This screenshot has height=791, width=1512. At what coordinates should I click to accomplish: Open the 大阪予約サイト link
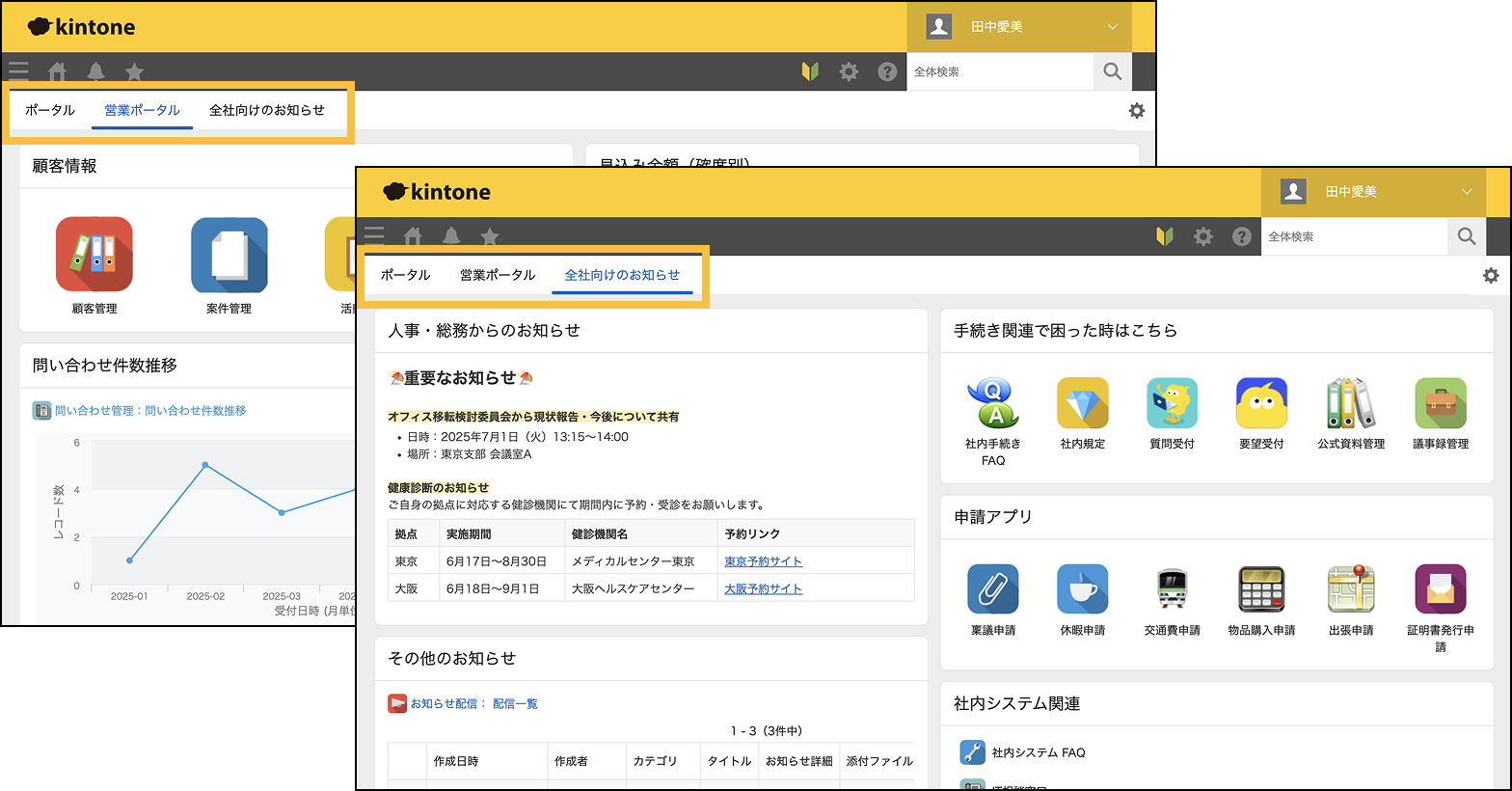[763, 588]
